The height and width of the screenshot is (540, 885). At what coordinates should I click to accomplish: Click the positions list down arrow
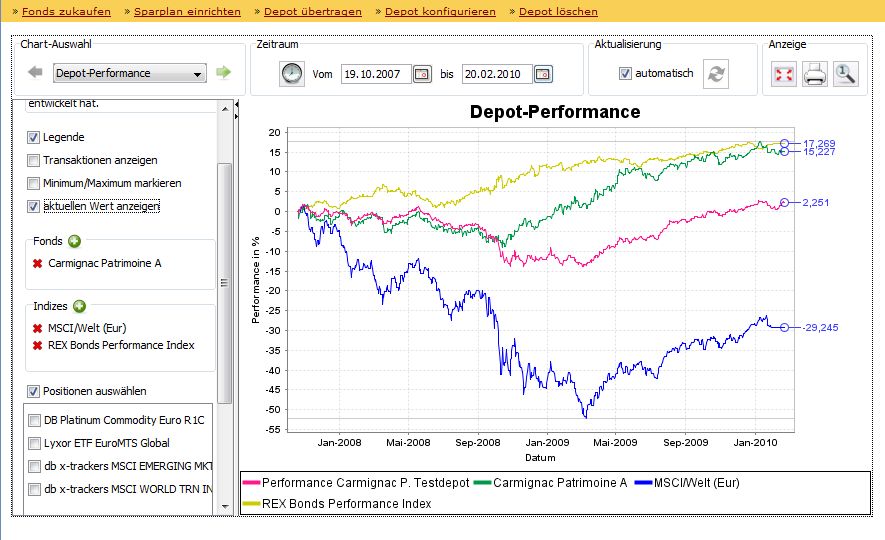(225, 506)
